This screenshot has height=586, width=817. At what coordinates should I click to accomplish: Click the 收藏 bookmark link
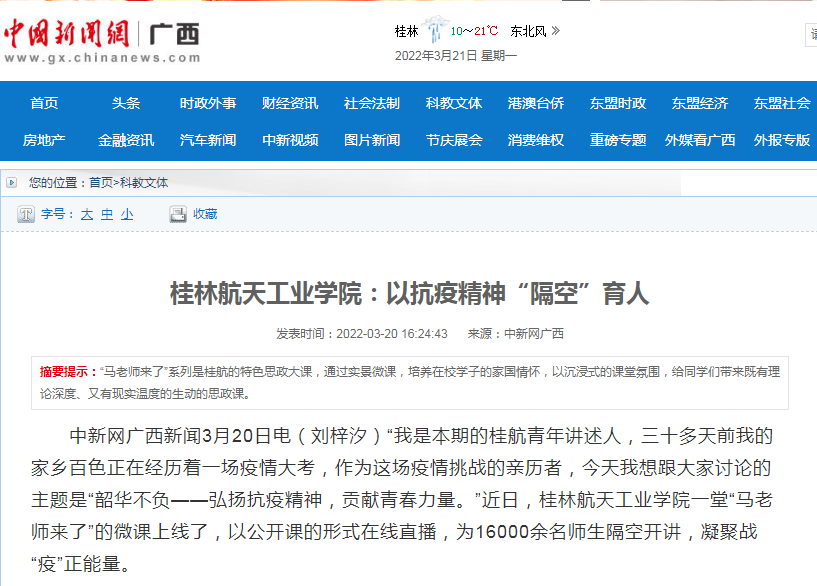pyautogui.click(x=205, y=214)
